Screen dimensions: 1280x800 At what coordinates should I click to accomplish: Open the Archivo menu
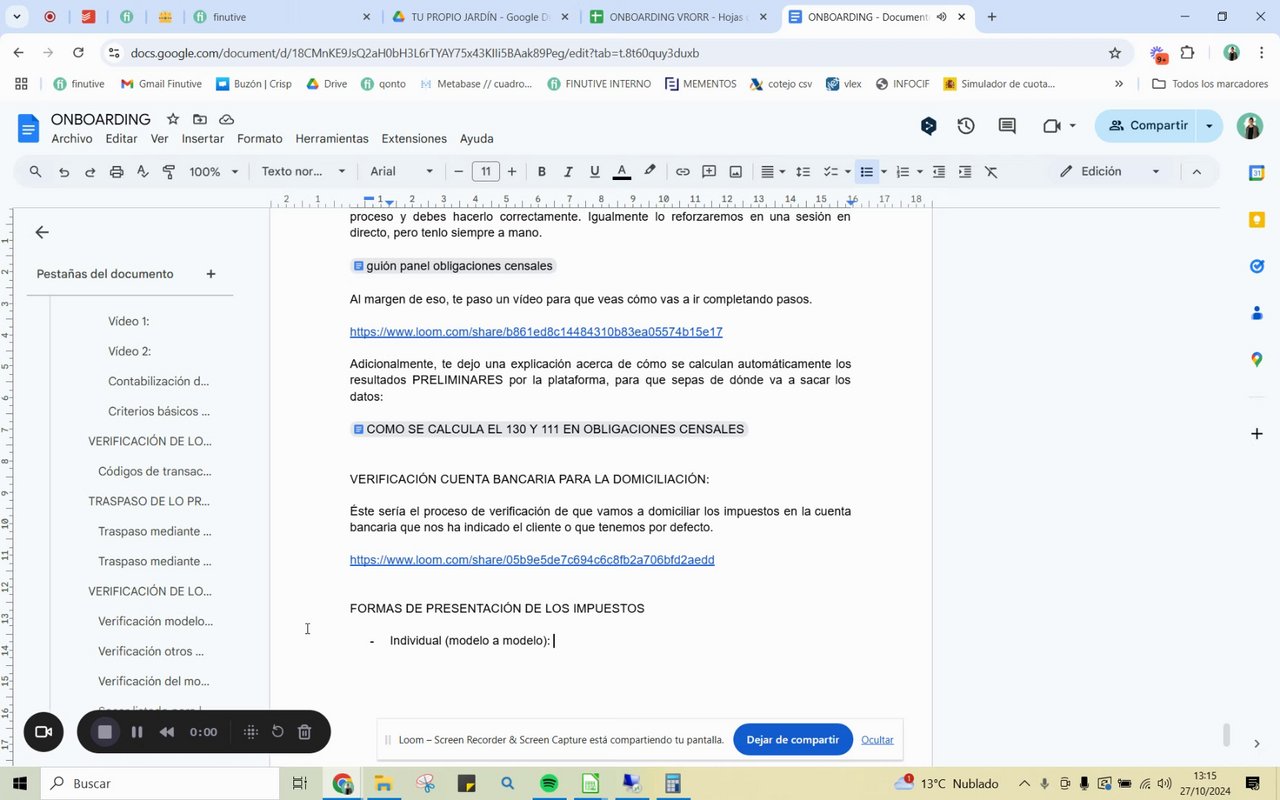(x=72, y=139)
